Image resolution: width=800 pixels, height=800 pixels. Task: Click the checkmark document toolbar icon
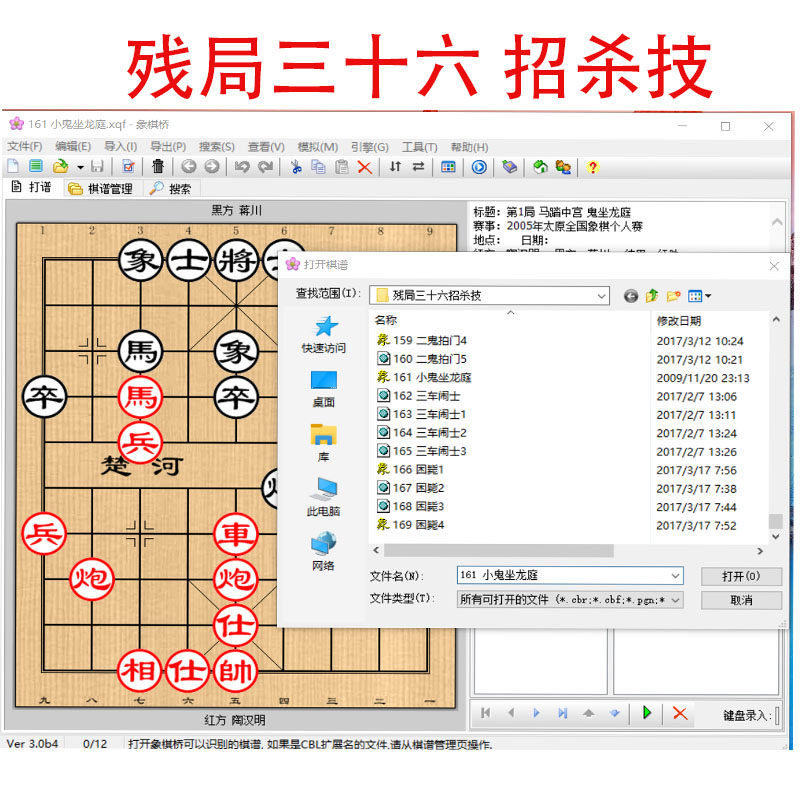(129, 166)
